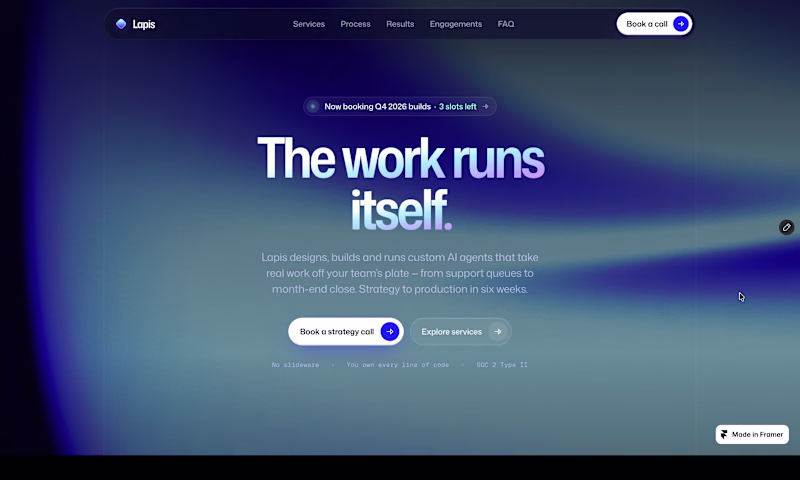Click the Lapis designs description paragraph
The width and height of the screenshot is (800, 480).
coord(400,273)
